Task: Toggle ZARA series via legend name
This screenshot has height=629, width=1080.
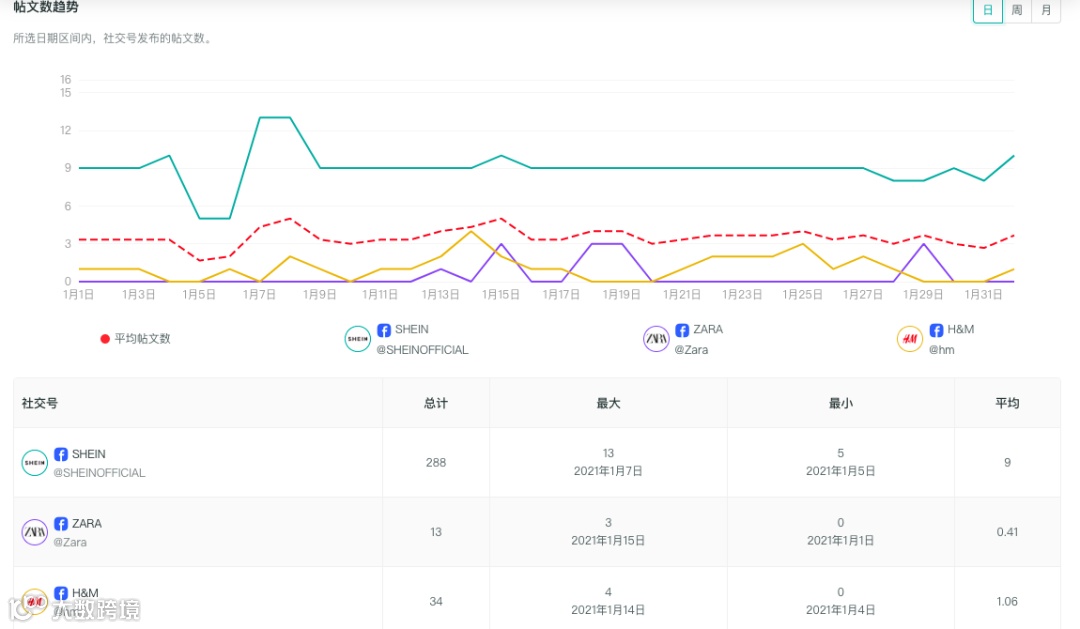Action: pyautogui.click(x=708, y=330)
